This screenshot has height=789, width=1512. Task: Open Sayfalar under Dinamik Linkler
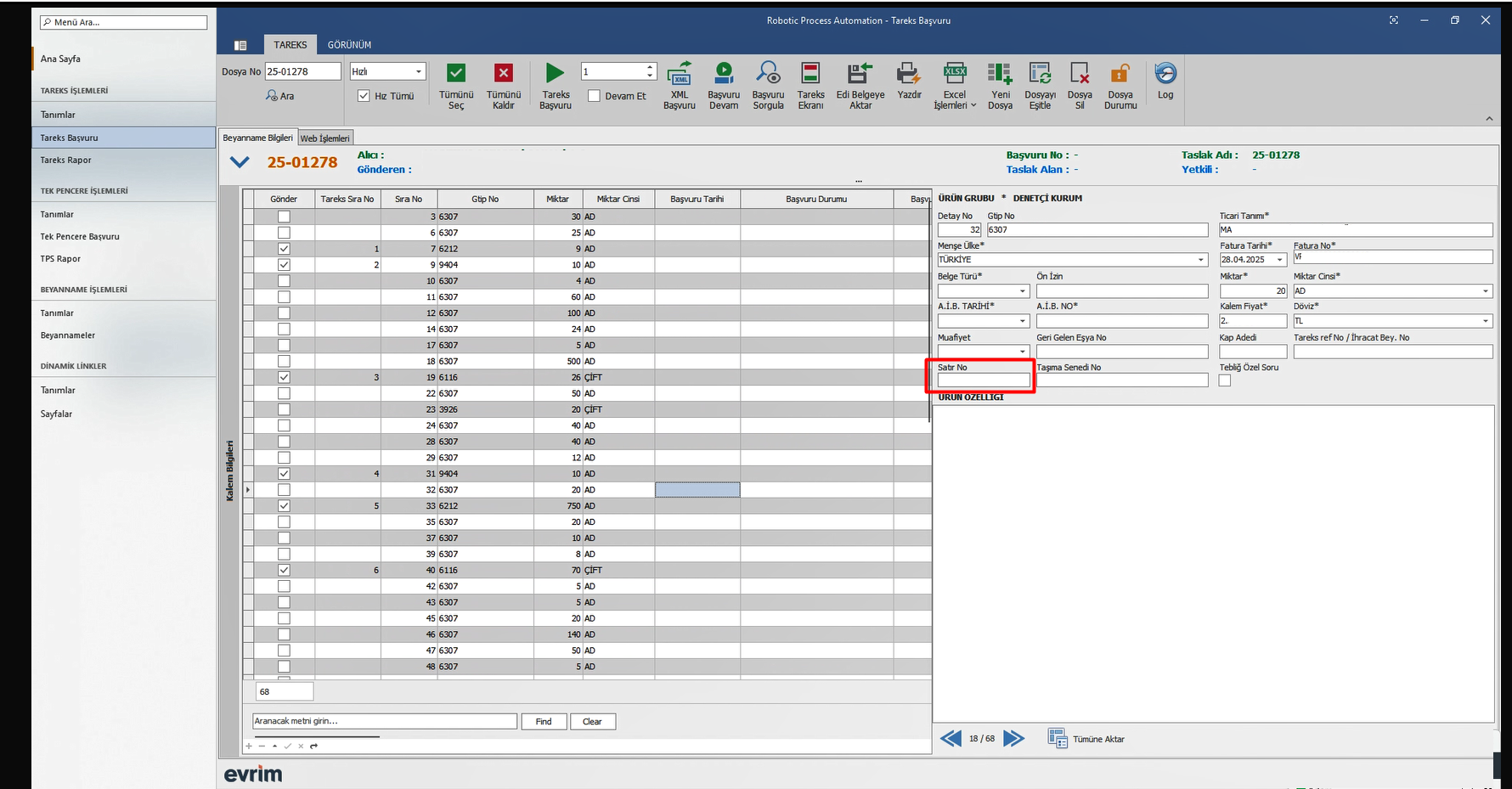(x=56, y=414)
